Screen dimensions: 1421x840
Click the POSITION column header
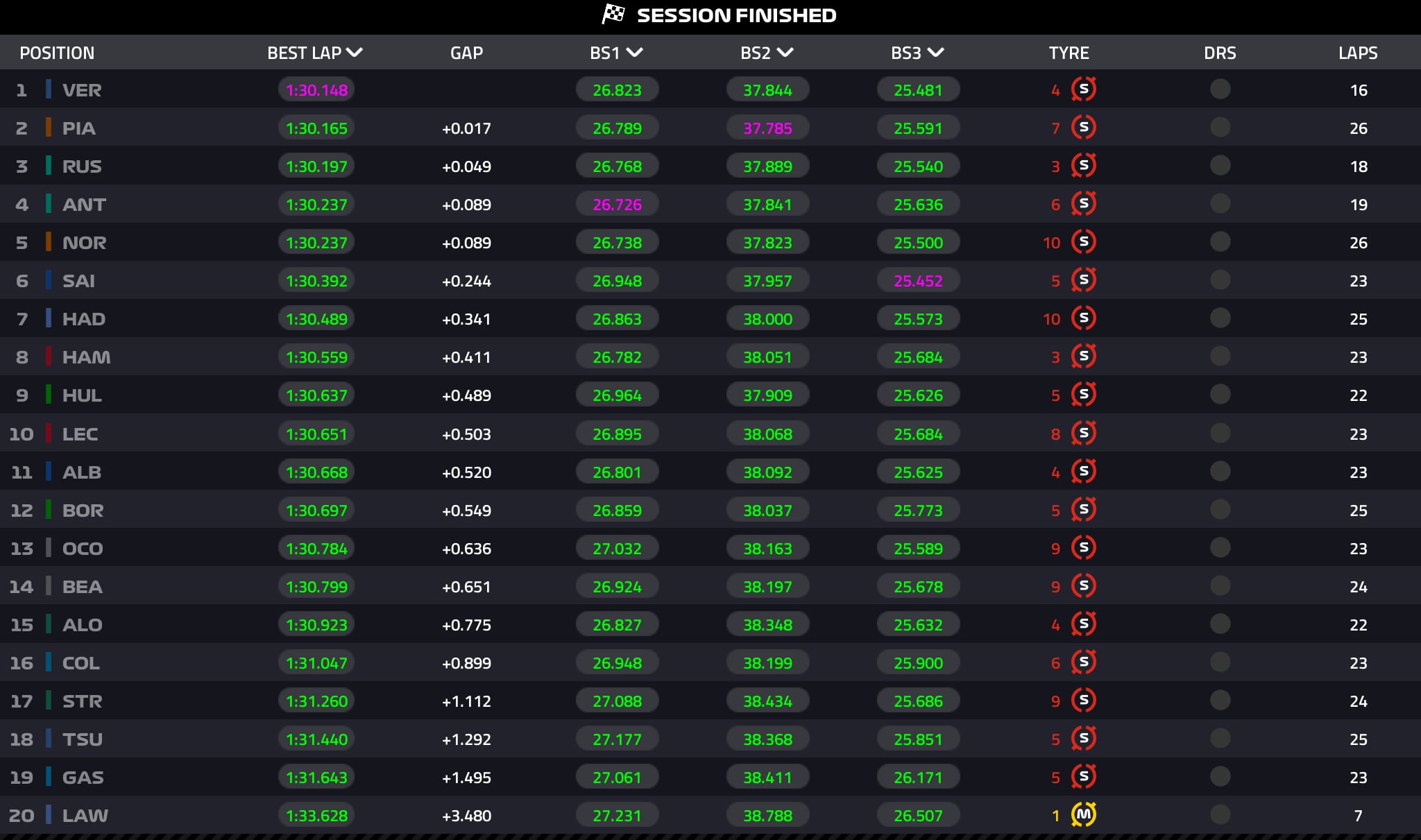point(57,53)
